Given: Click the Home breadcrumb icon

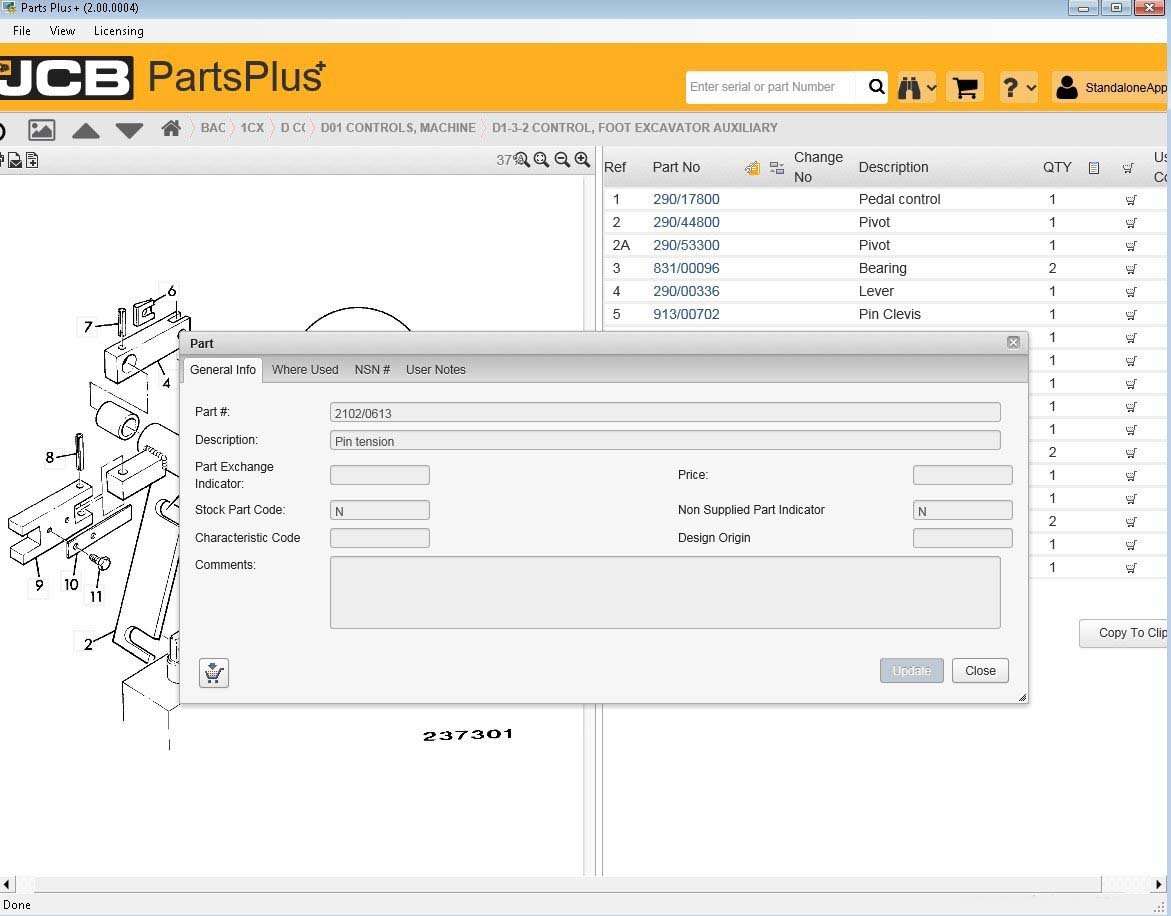Looking at the screenshot, I should [171, 128].
